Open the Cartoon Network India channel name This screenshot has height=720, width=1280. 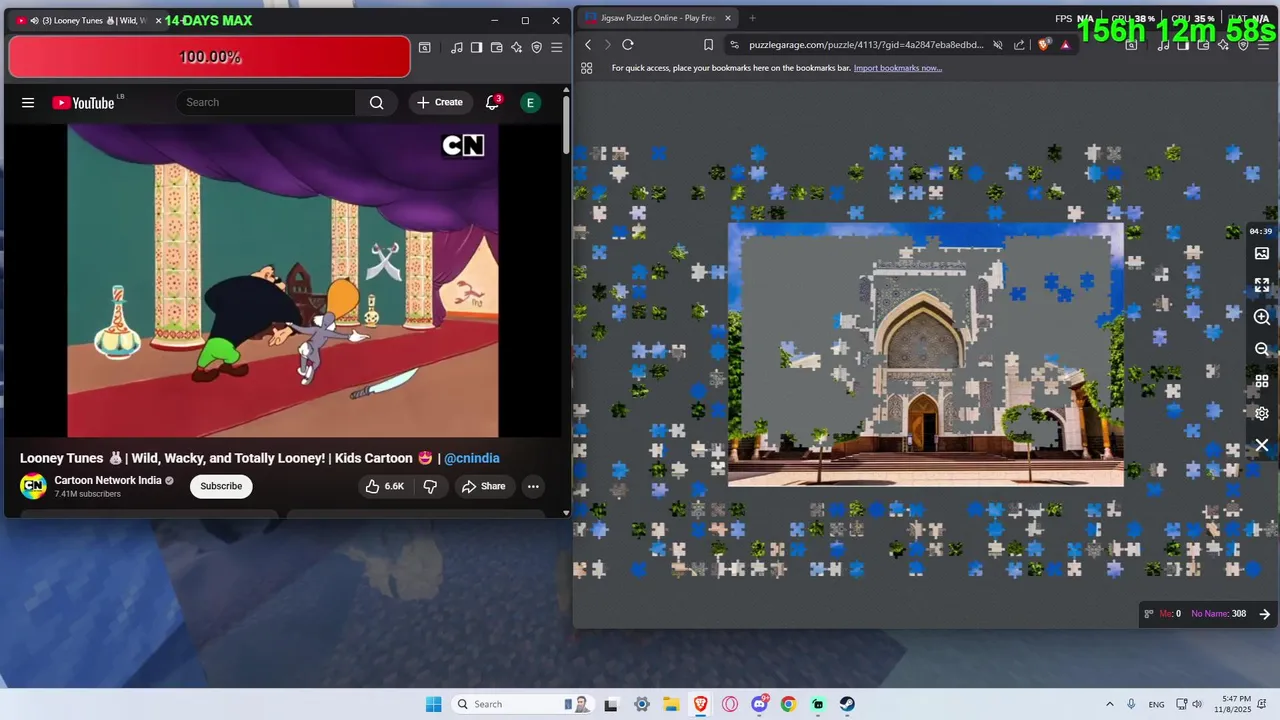coord(108,480)
